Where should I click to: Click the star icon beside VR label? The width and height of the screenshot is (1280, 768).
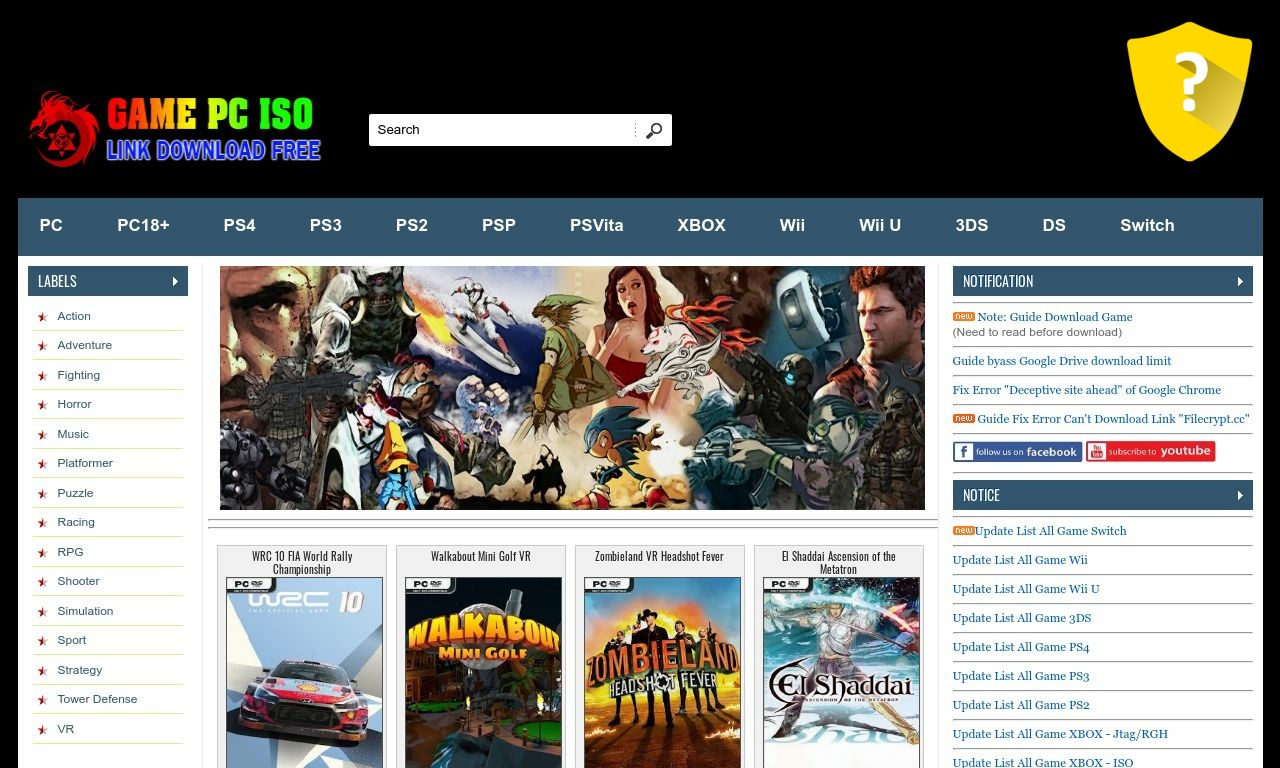[43, 730]
